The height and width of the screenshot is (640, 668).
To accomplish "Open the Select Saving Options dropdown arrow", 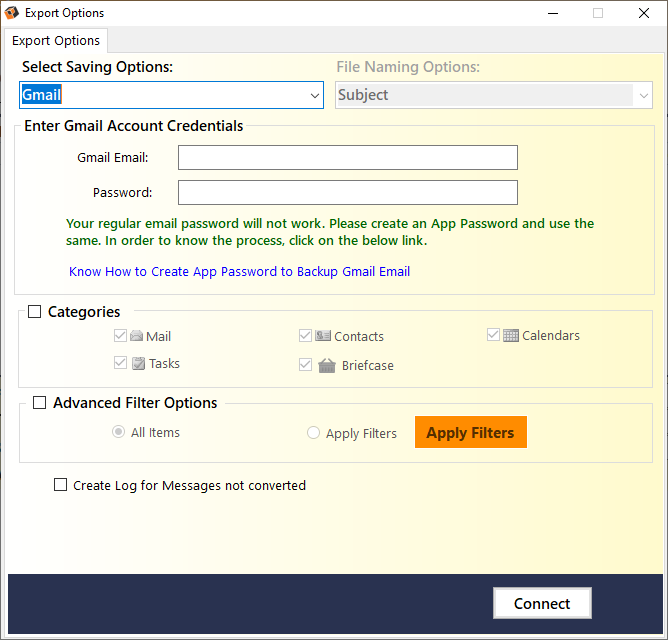I will pyautogui.click(x=314, y=95).
